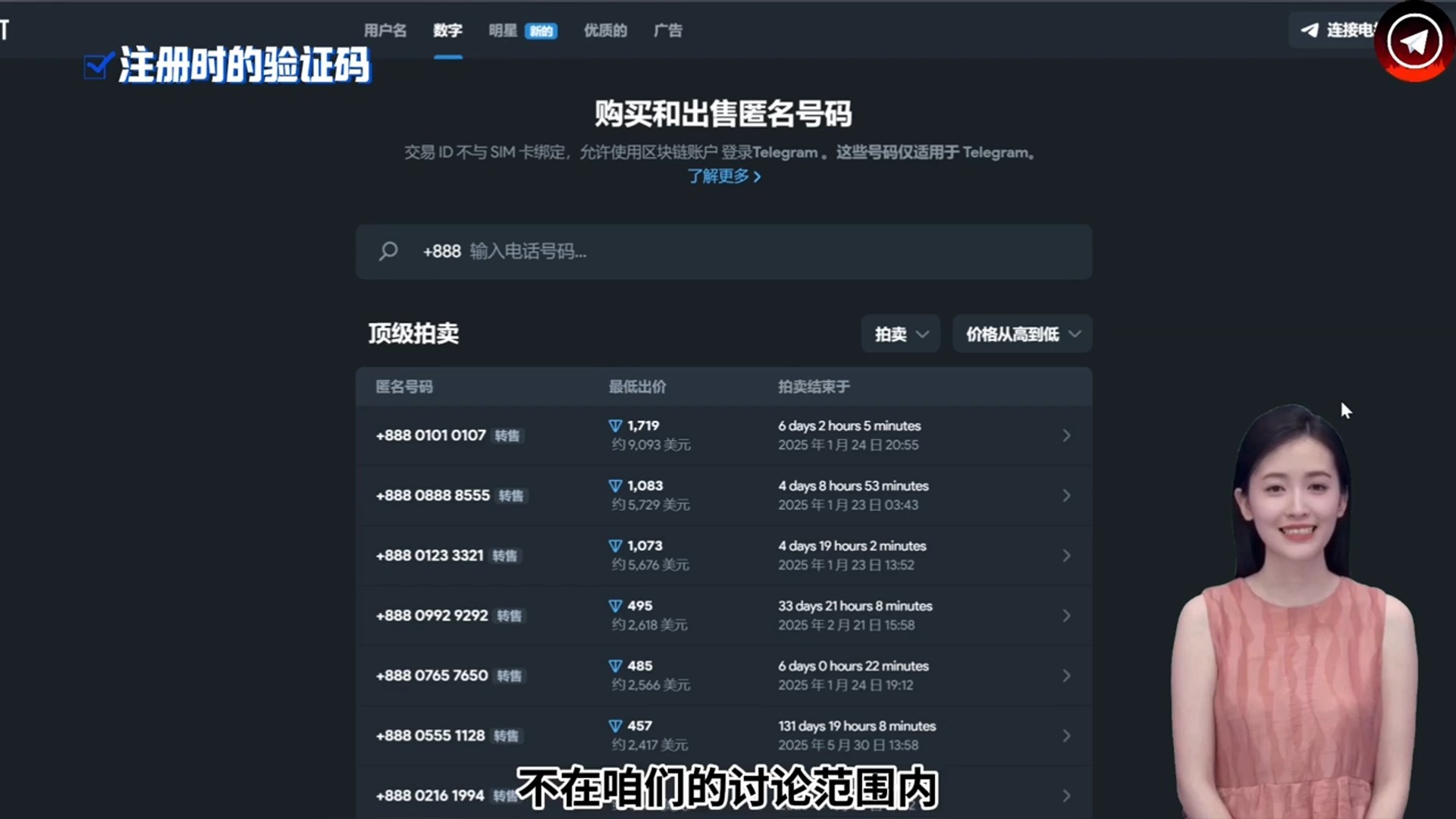Click 转售 tag on +888 0123 3321
This screenshot has width=1456, height=819.
[x=505, y=556]
